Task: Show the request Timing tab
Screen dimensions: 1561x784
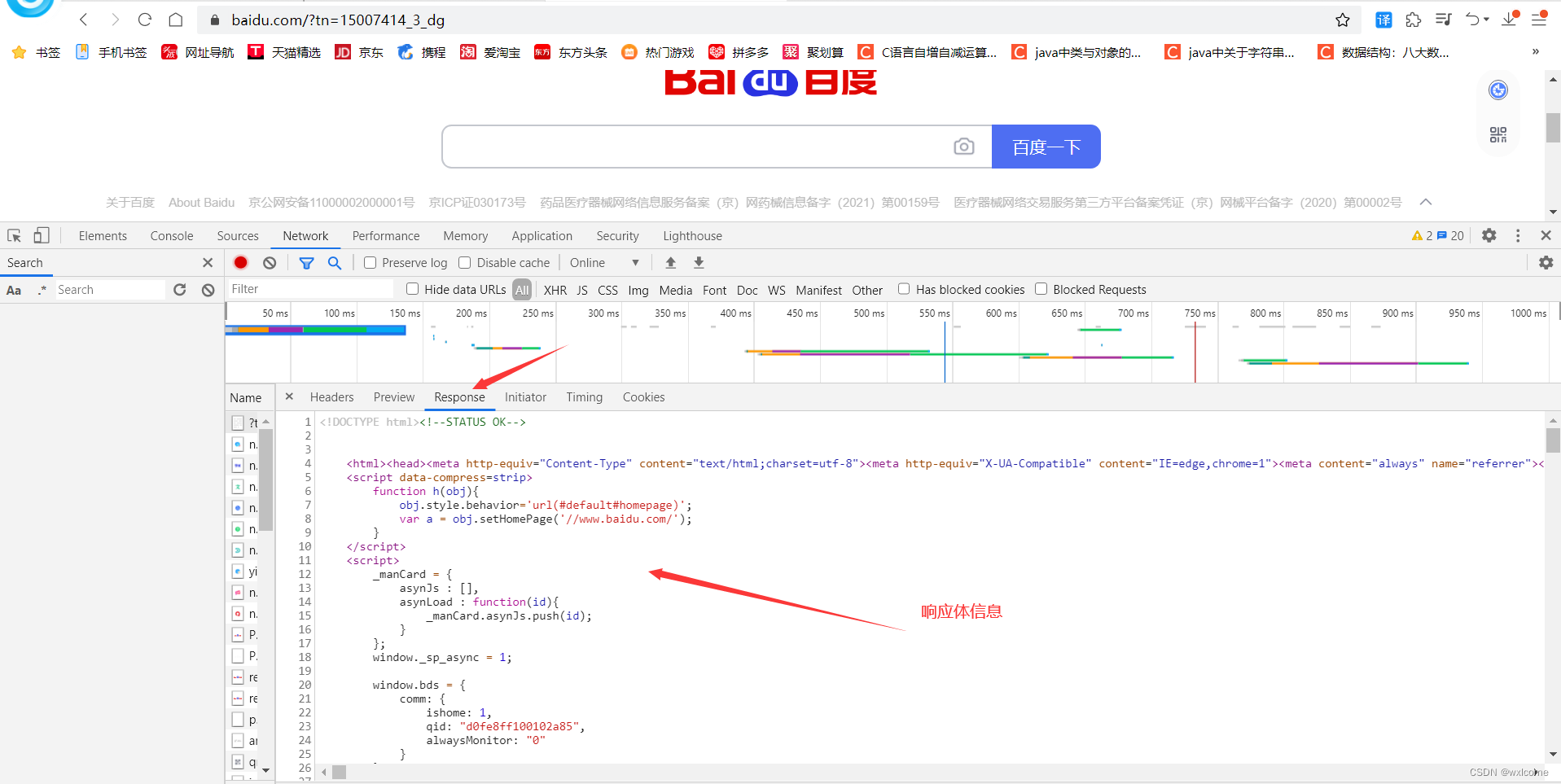Action: pyautogui.click(x=585, y=396)
